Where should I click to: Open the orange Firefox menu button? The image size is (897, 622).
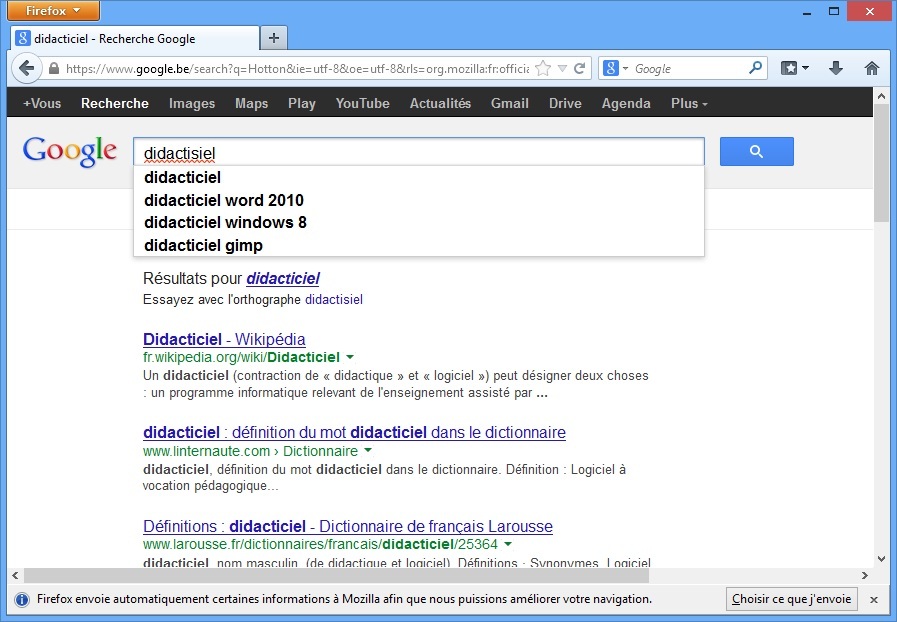(53, 10)
